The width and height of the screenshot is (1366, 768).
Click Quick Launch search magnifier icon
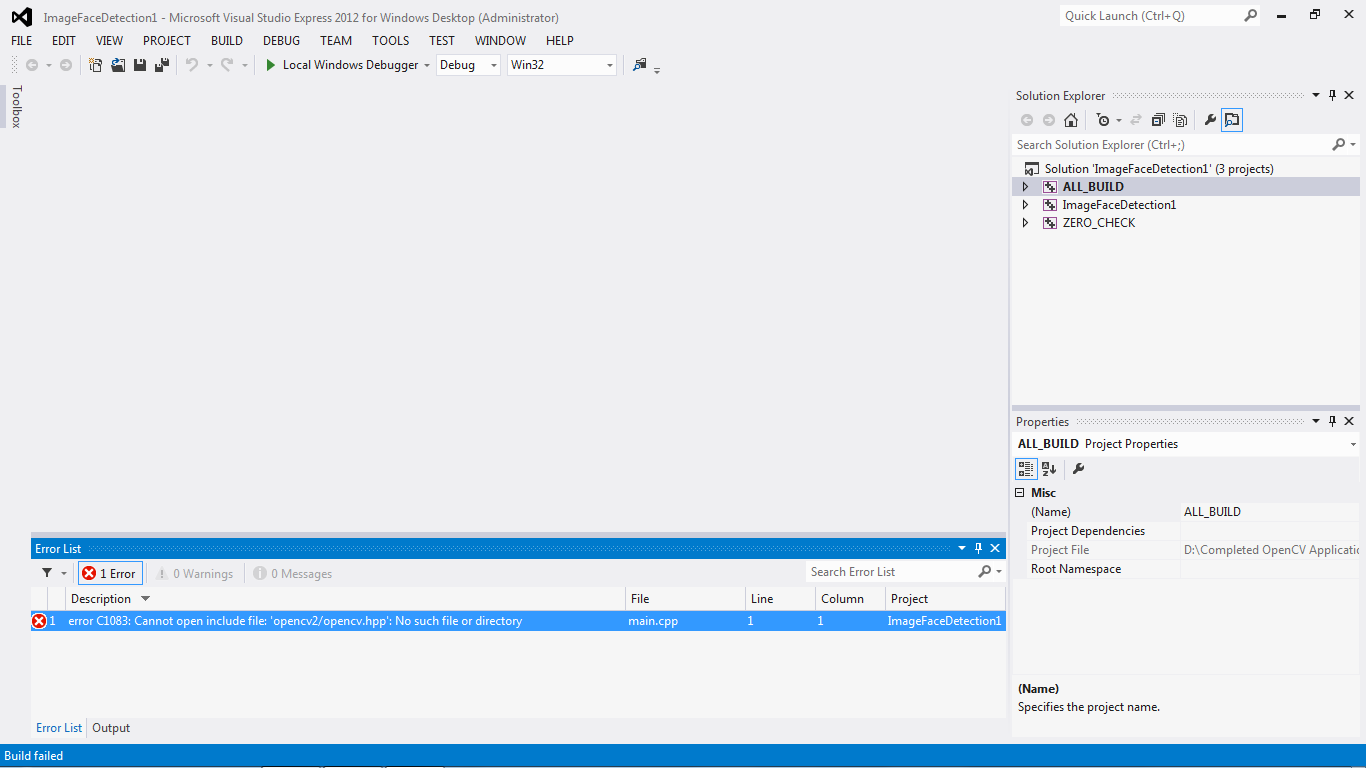tap(1250, 16)
